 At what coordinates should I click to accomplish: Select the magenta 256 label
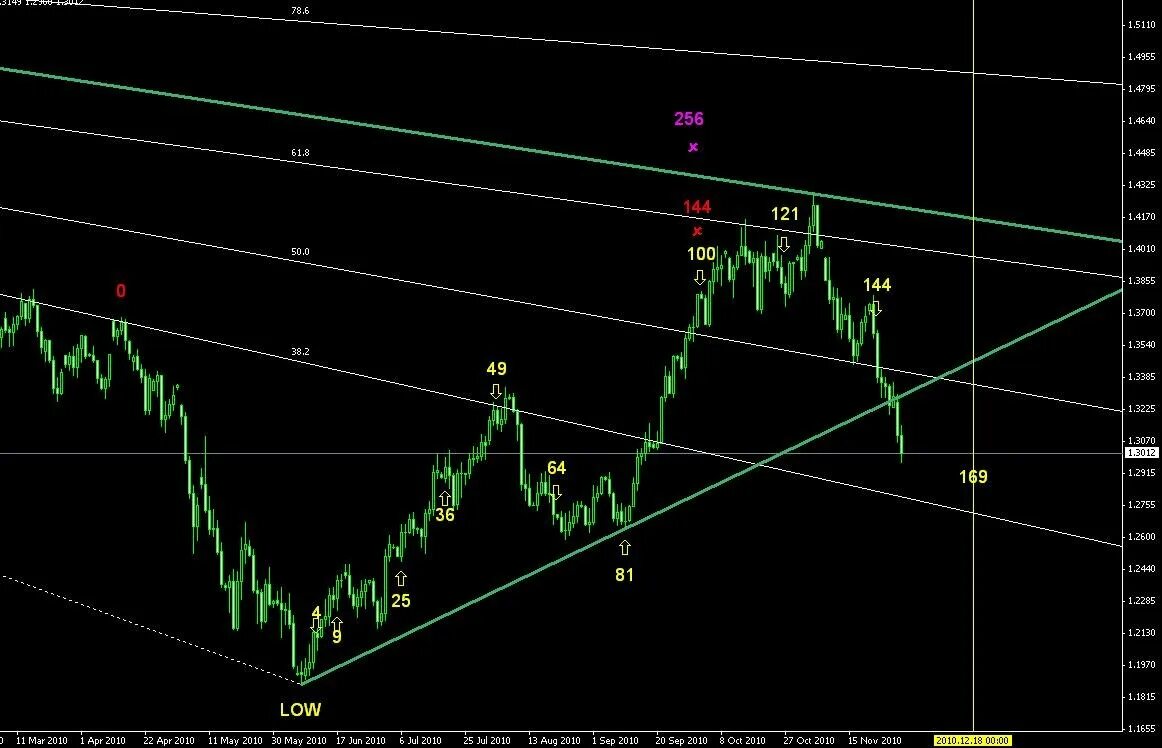688,119
